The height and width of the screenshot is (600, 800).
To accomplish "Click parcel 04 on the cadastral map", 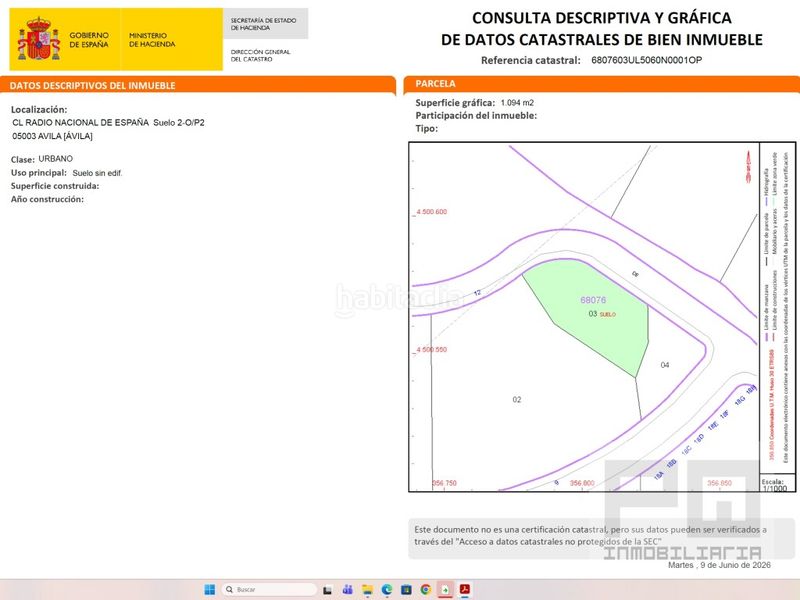I will [x=665, y=365].
